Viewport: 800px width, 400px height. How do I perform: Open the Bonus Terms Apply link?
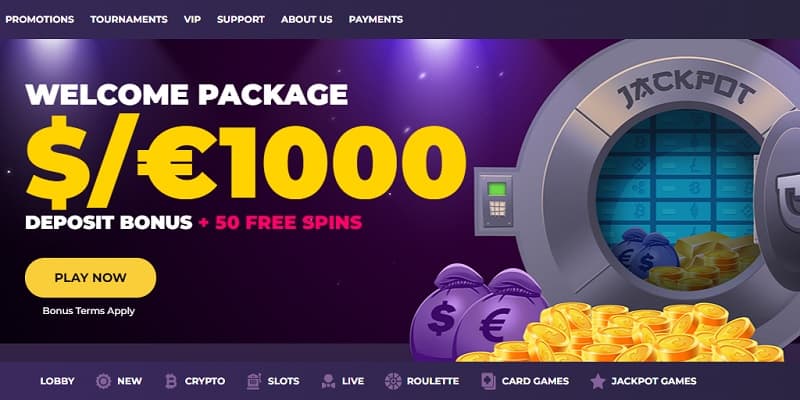(x=89, y=311)
